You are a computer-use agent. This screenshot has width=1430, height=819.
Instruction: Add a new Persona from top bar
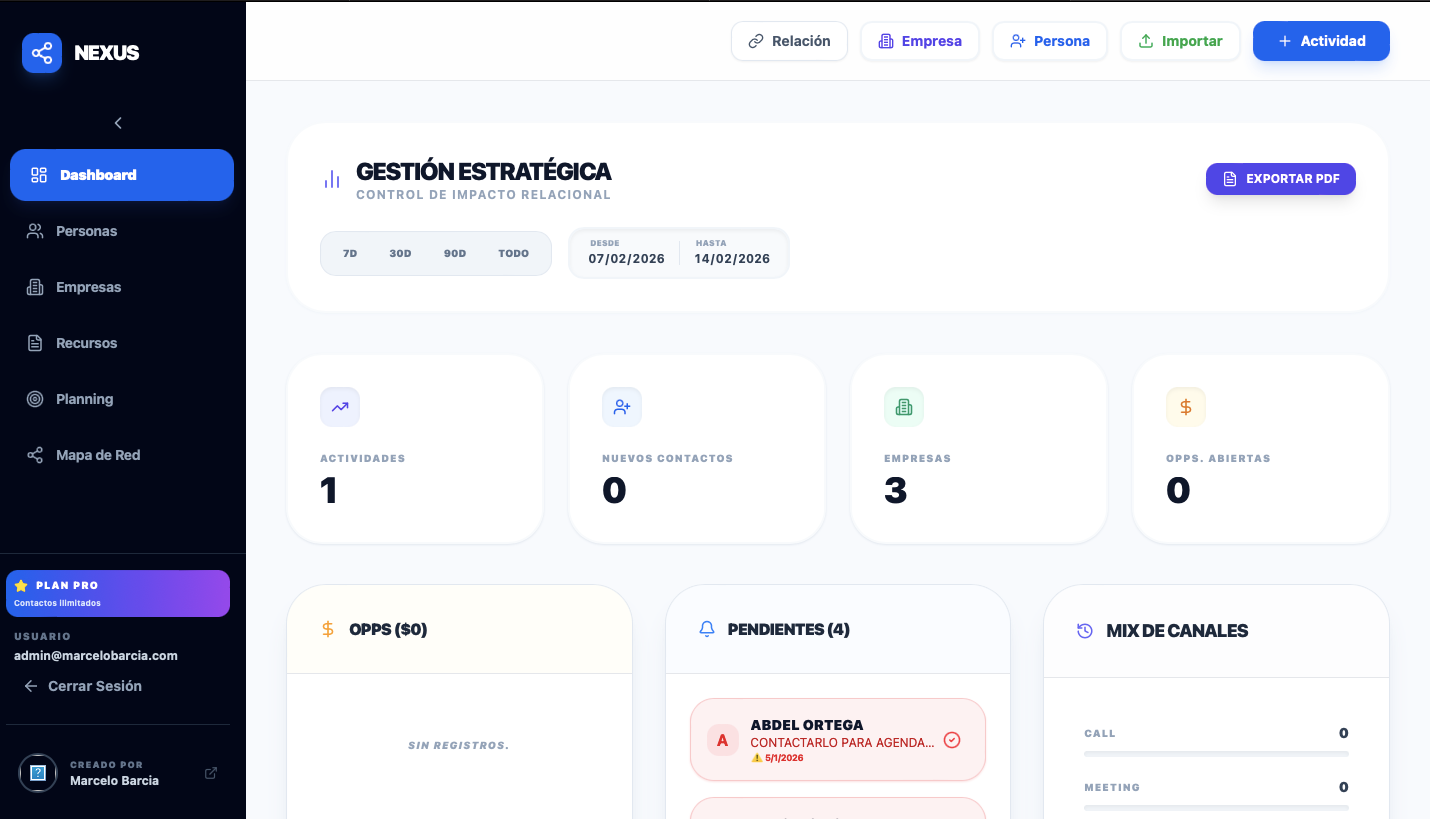(1049, 41)
